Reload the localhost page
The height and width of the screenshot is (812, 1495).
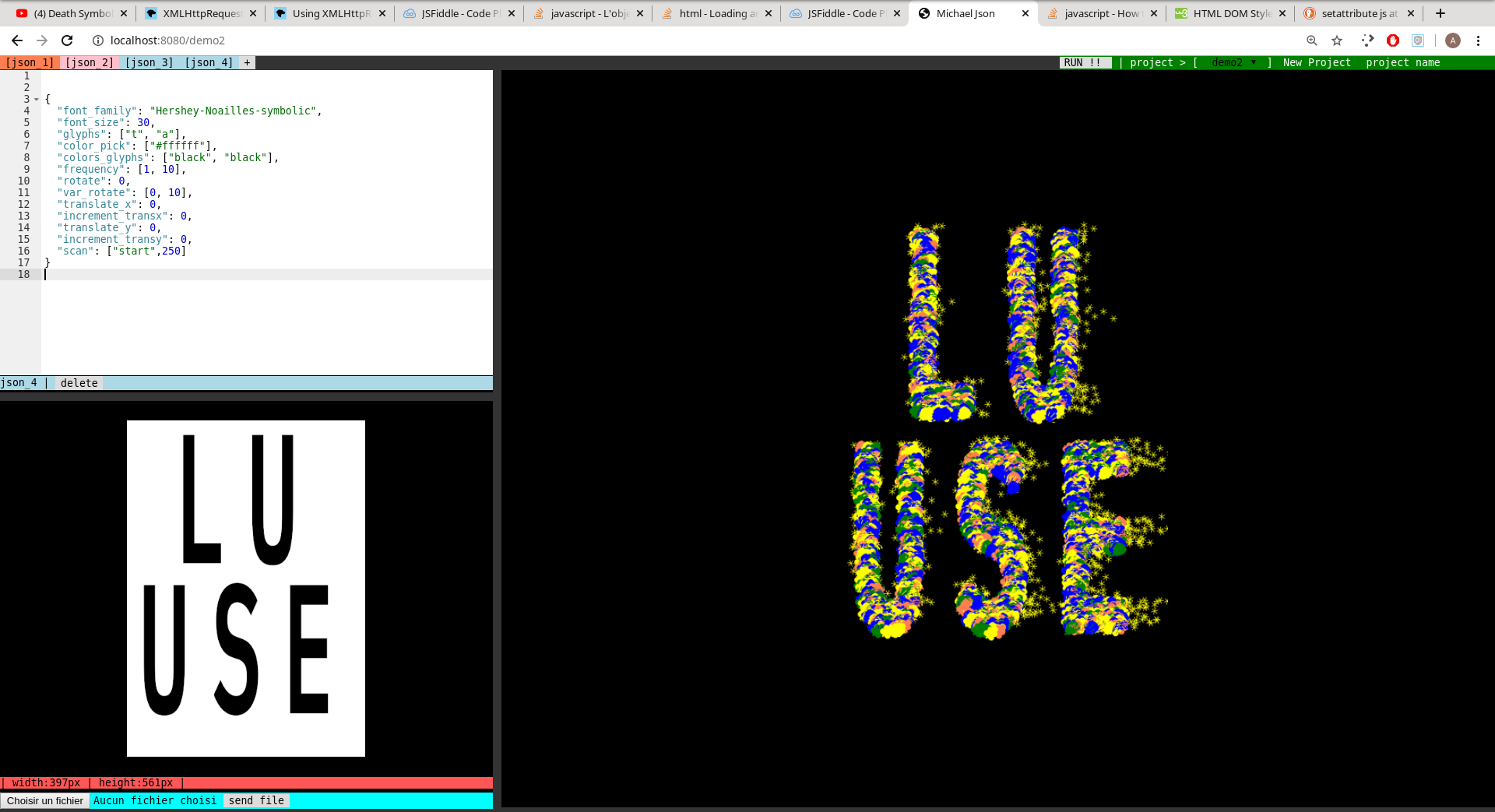coord(67,40)
